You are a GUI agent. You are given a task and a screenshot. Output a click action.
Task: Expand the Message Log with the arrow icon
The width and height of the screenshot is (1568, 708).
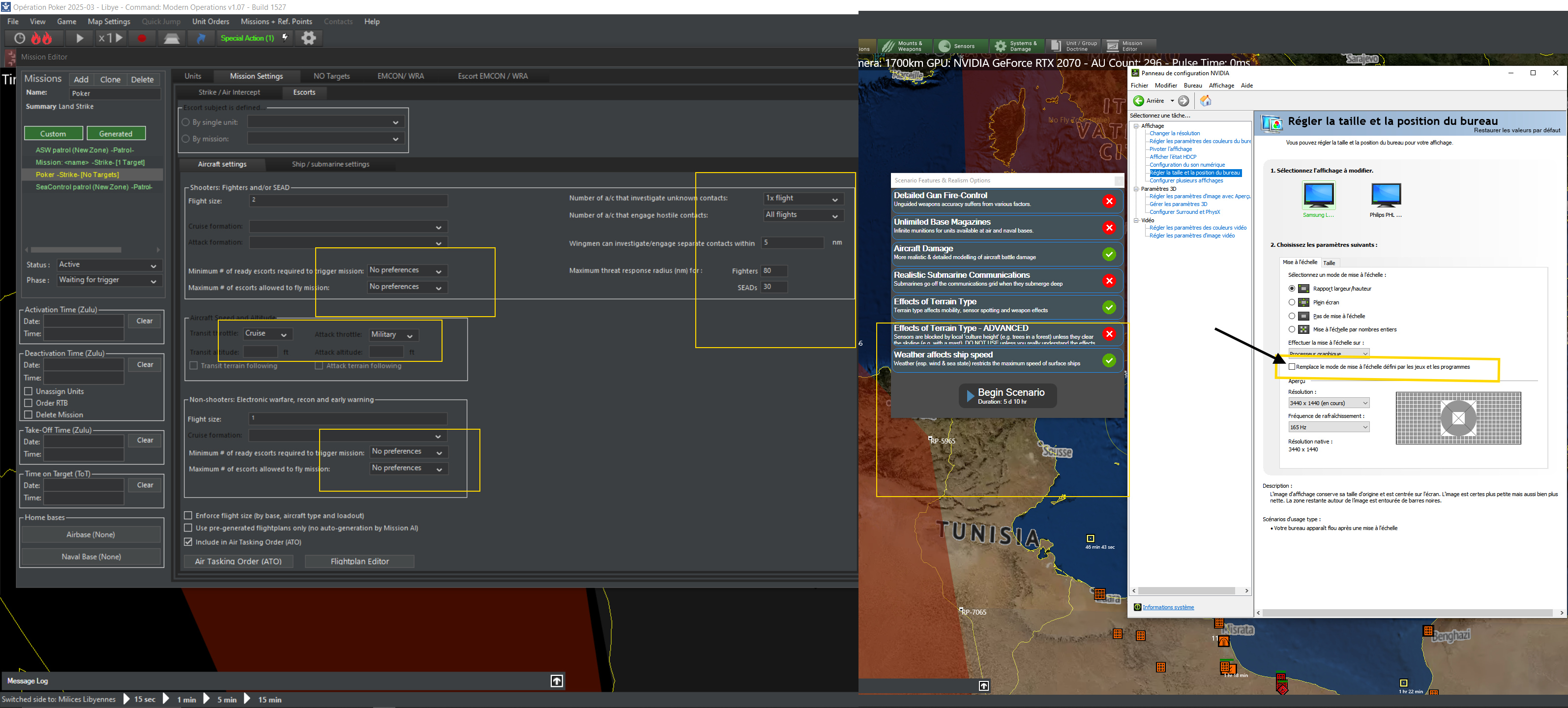tap(557, 680)
